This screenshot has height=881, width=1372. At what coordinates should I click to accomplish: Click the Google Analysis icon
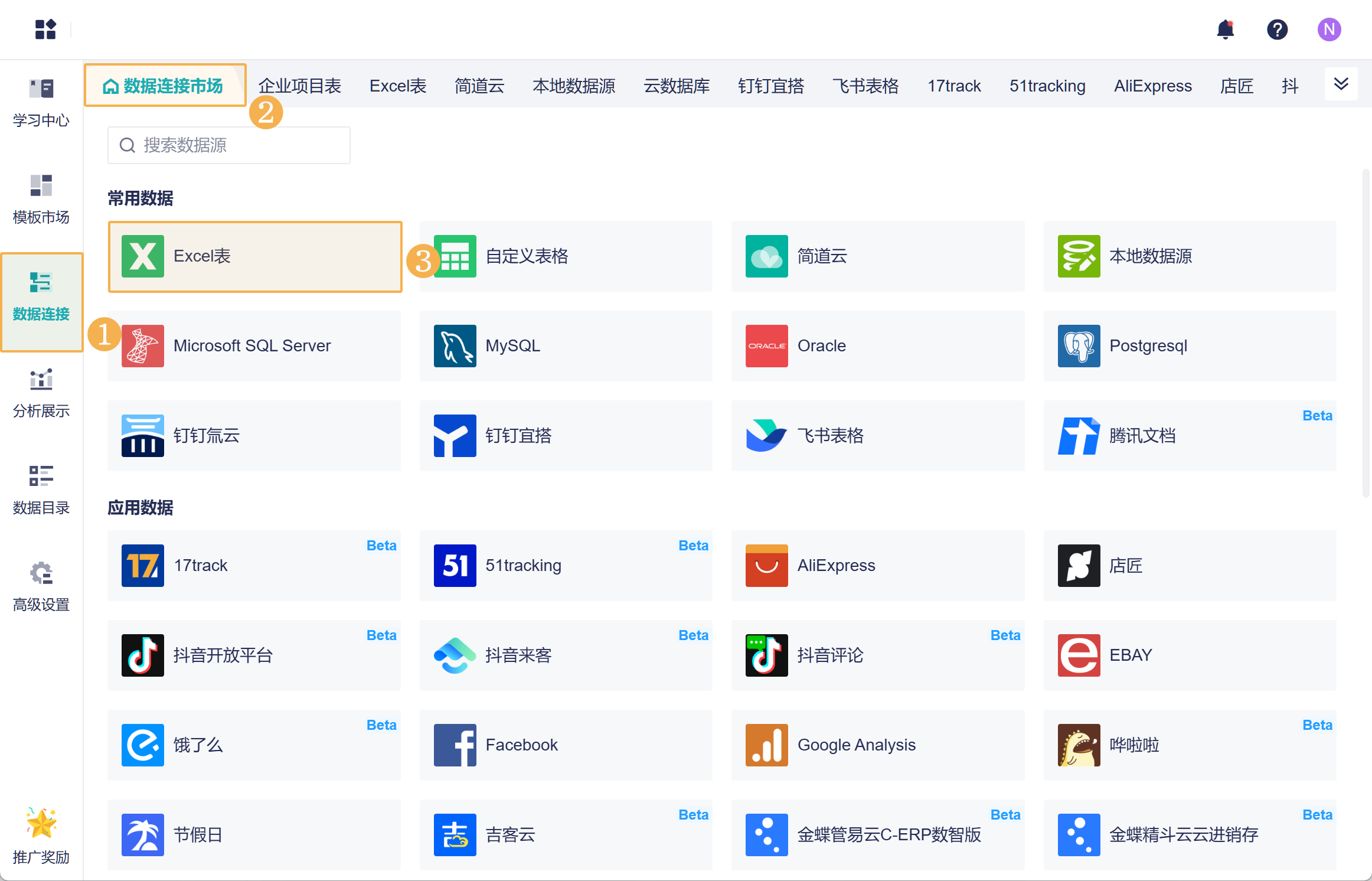click(x=767, y=745)
